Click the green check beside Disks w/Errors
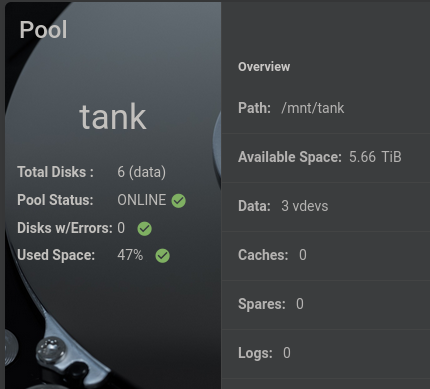Image resolution: width=430 pixels, height=389 pixels. (x=145, y=229)
